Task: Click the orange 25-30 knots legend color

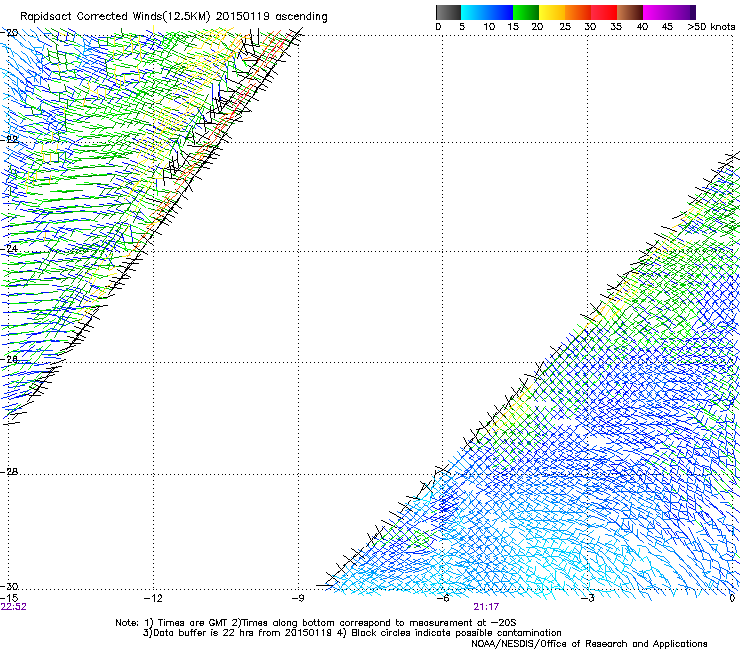Action: (x=578, y=12)
